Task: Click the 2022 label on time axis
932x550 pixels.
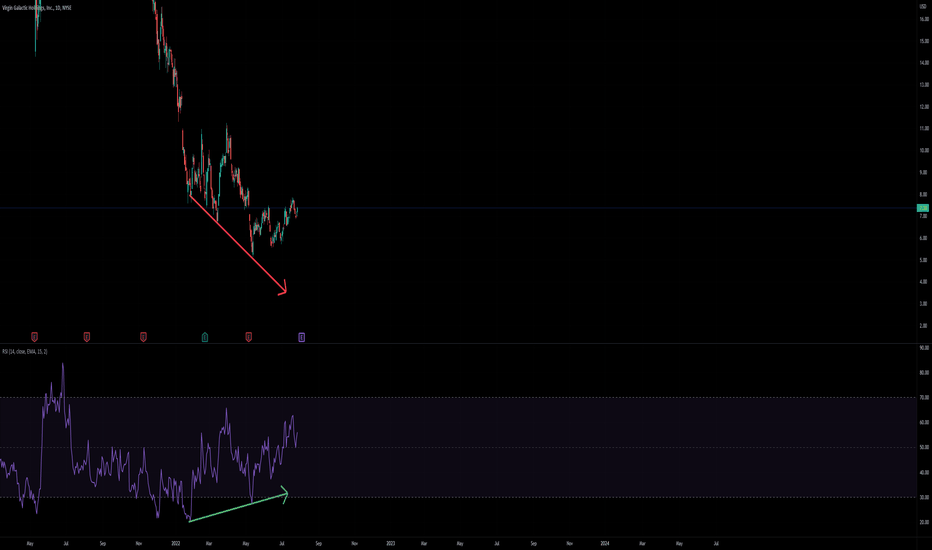Action: pyautogui.click(x=175, y=543)
